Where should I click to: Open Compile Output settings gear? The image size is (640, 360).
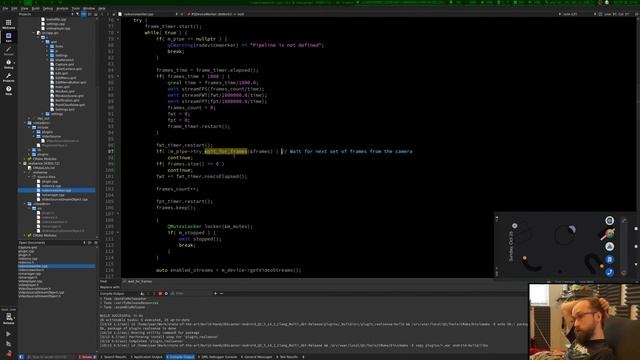click(166, 293)
